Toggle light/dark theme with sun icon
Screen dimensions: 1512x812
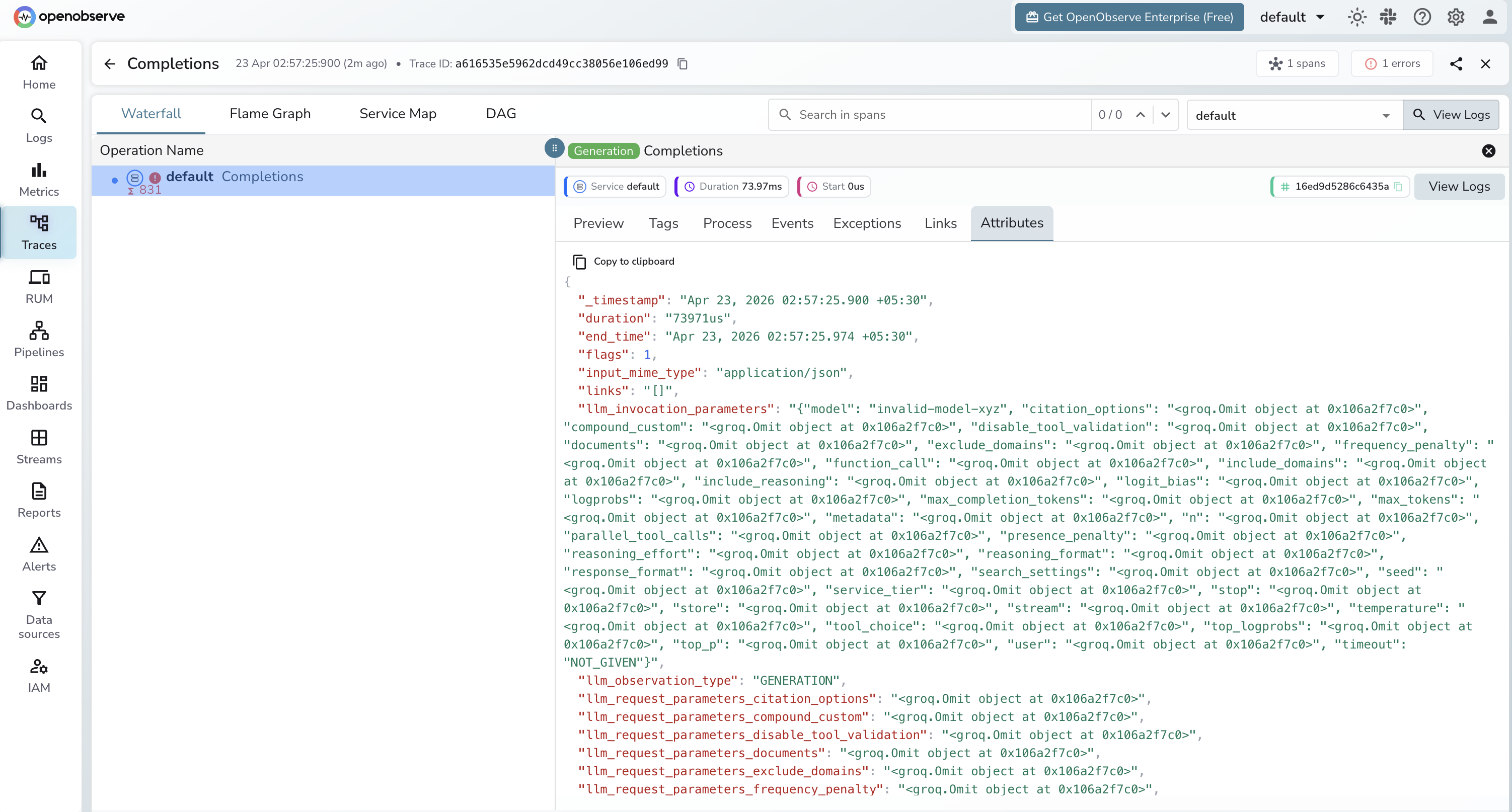[1356, 17]
